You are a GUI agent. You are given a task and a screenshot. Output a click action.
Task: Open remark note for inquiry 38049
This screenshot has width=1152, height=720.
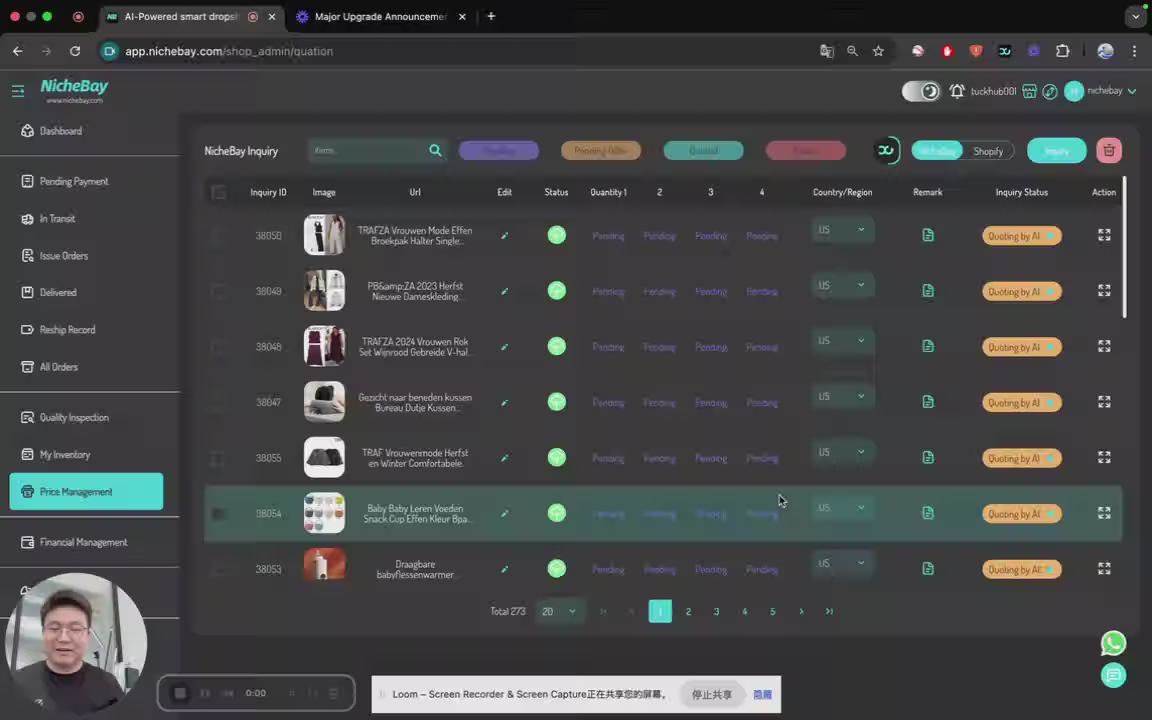pyautogui.click(x=928, y=291)
